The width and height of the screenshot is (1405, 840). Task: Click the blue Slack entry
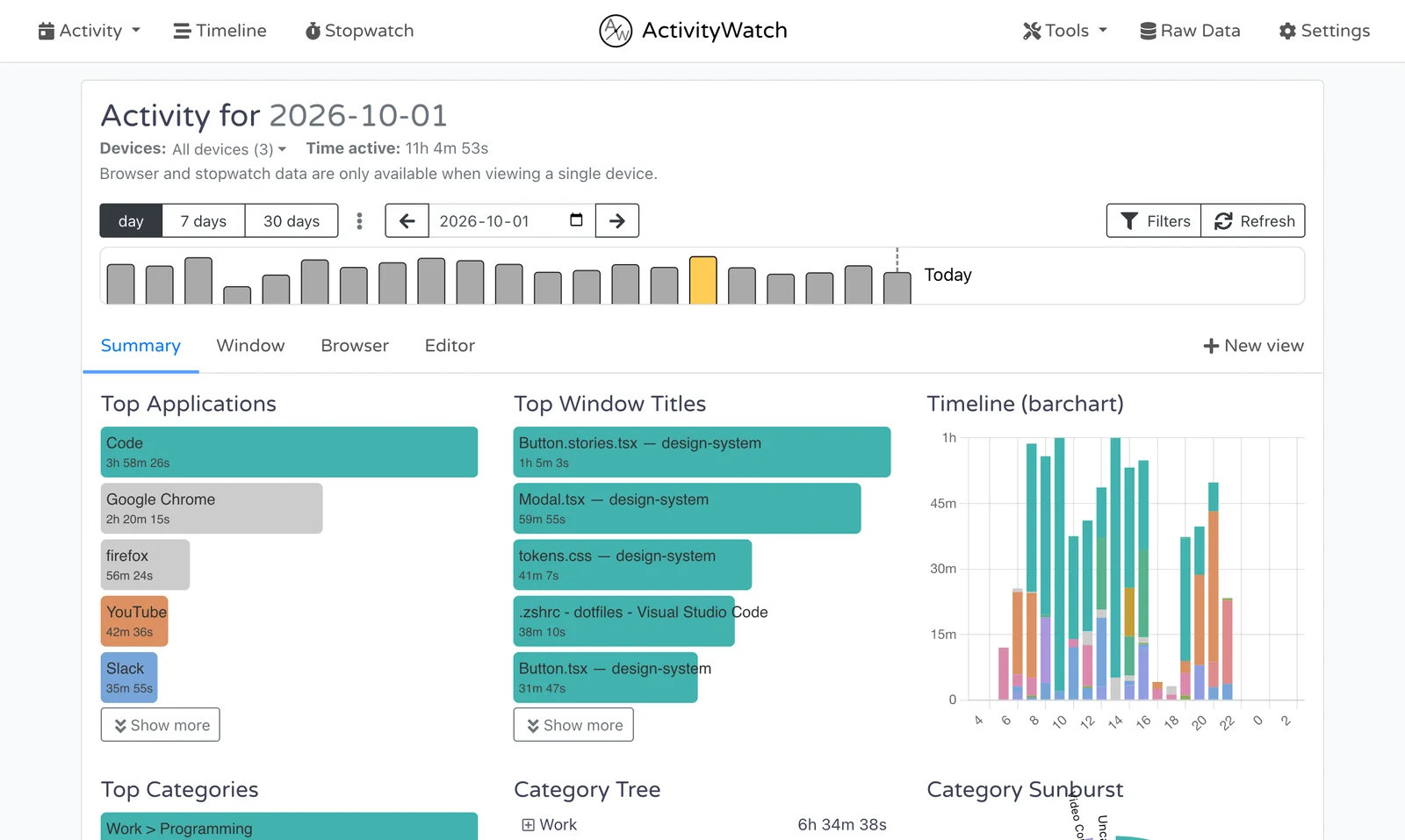tap(129, 677)
